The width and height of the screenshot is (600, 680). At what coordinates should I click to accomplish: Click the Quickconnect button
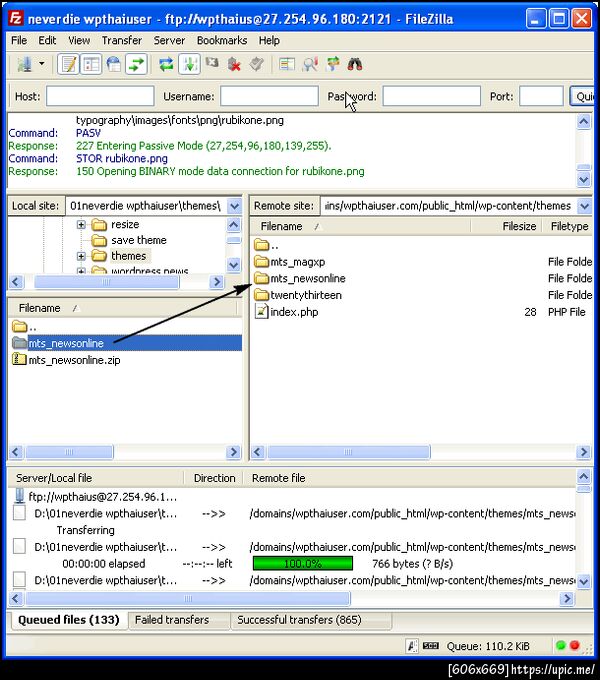(582, 96)
